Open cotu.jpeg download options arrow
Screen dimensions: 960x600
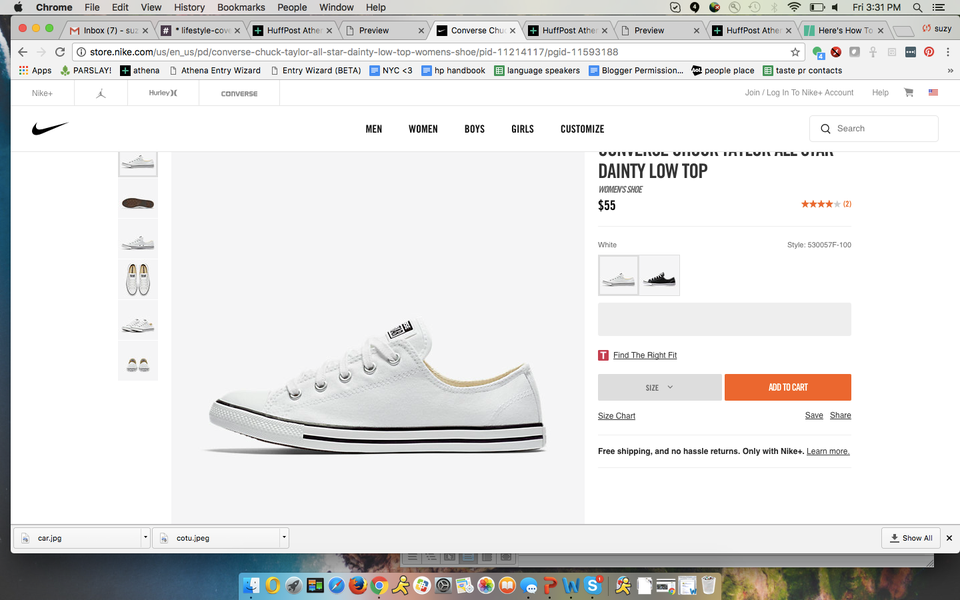pyautogui.click(x=283, y=538)
